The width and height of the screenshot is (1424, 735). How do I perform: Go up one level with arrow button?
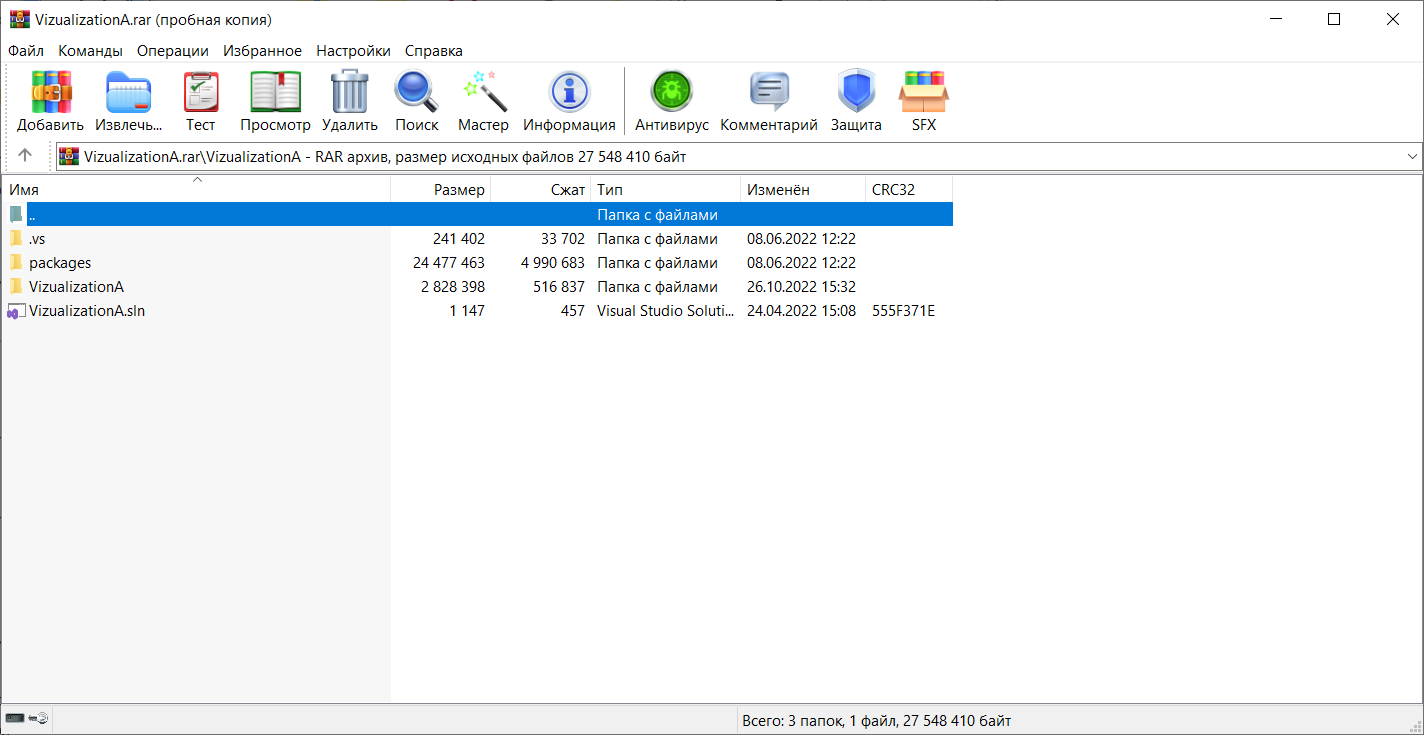click(25, 156)
